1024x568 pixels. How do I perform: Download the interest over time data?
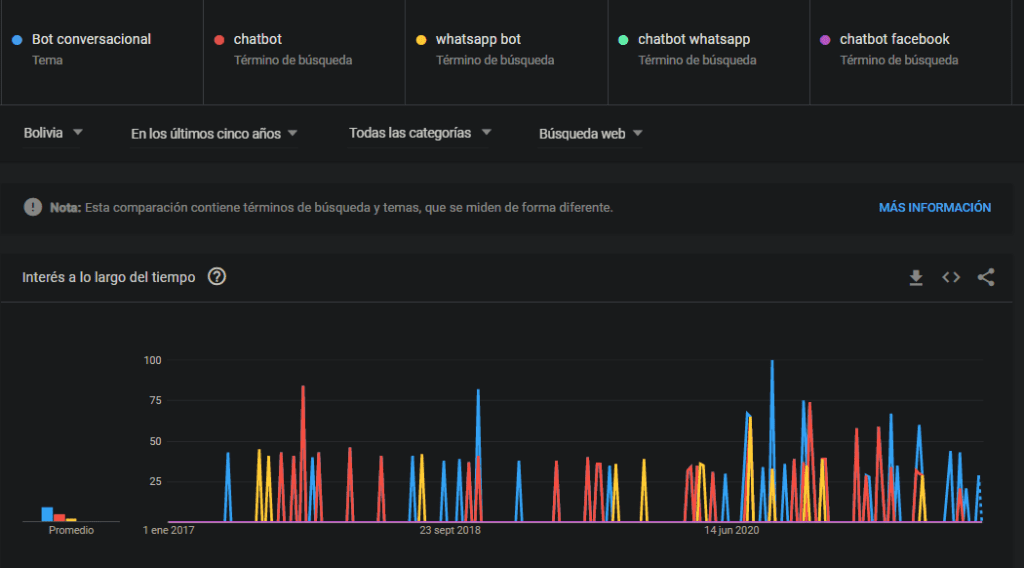pos(916,277)
